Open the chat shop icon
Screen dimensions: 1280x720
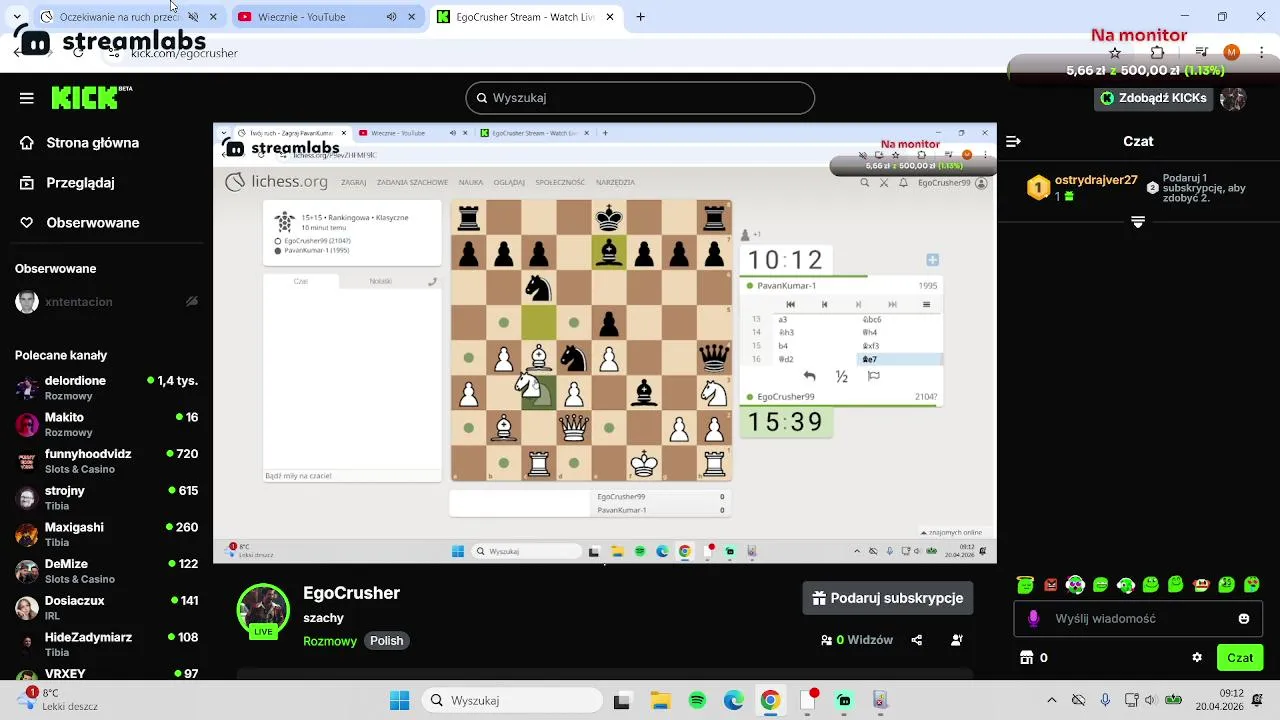[1026, 658]
